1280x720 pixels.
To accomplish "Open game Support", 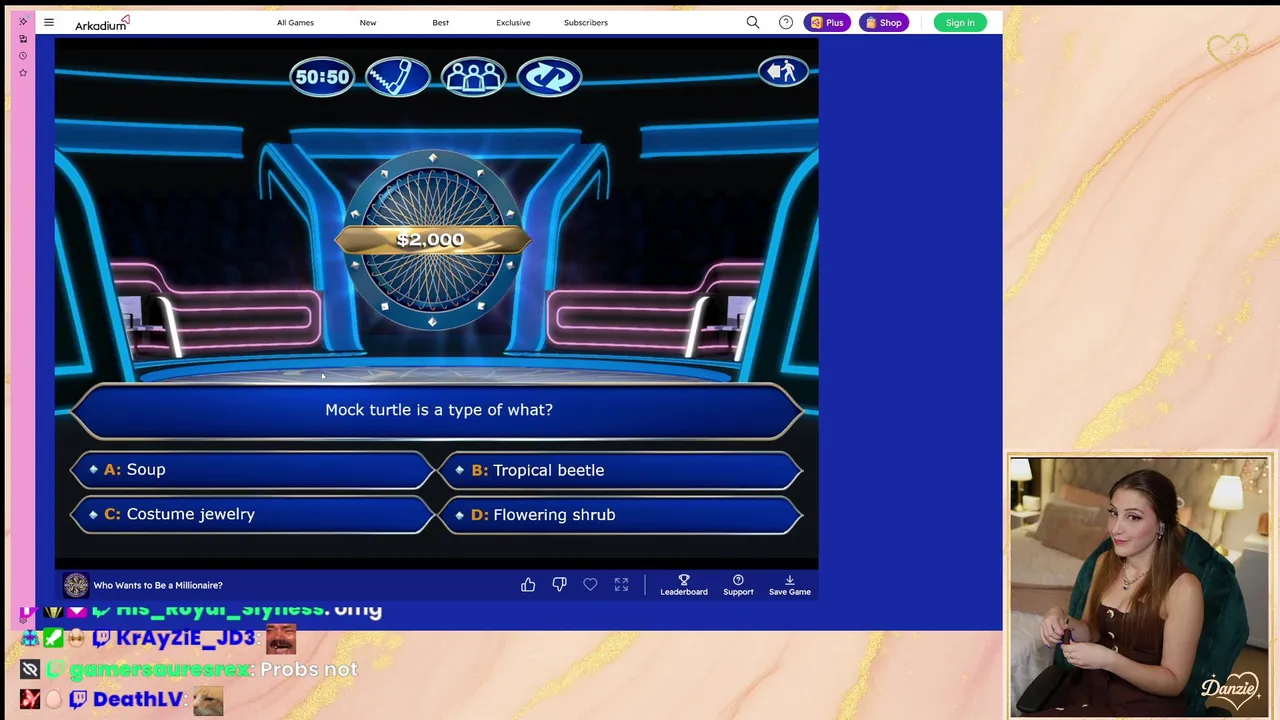I will (x=738, y=585).
